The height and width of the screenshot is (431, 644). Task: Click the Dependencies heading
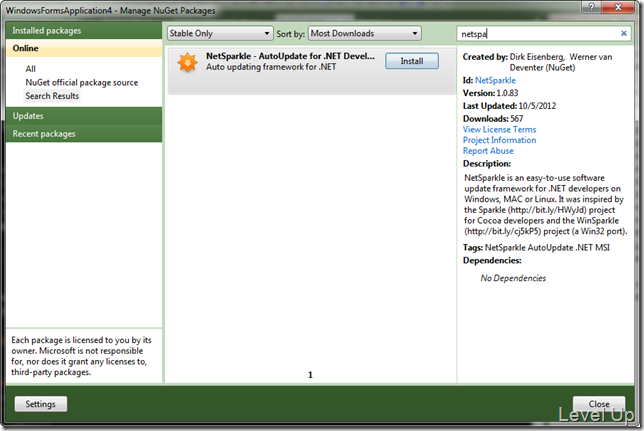[x=492, y=260]
